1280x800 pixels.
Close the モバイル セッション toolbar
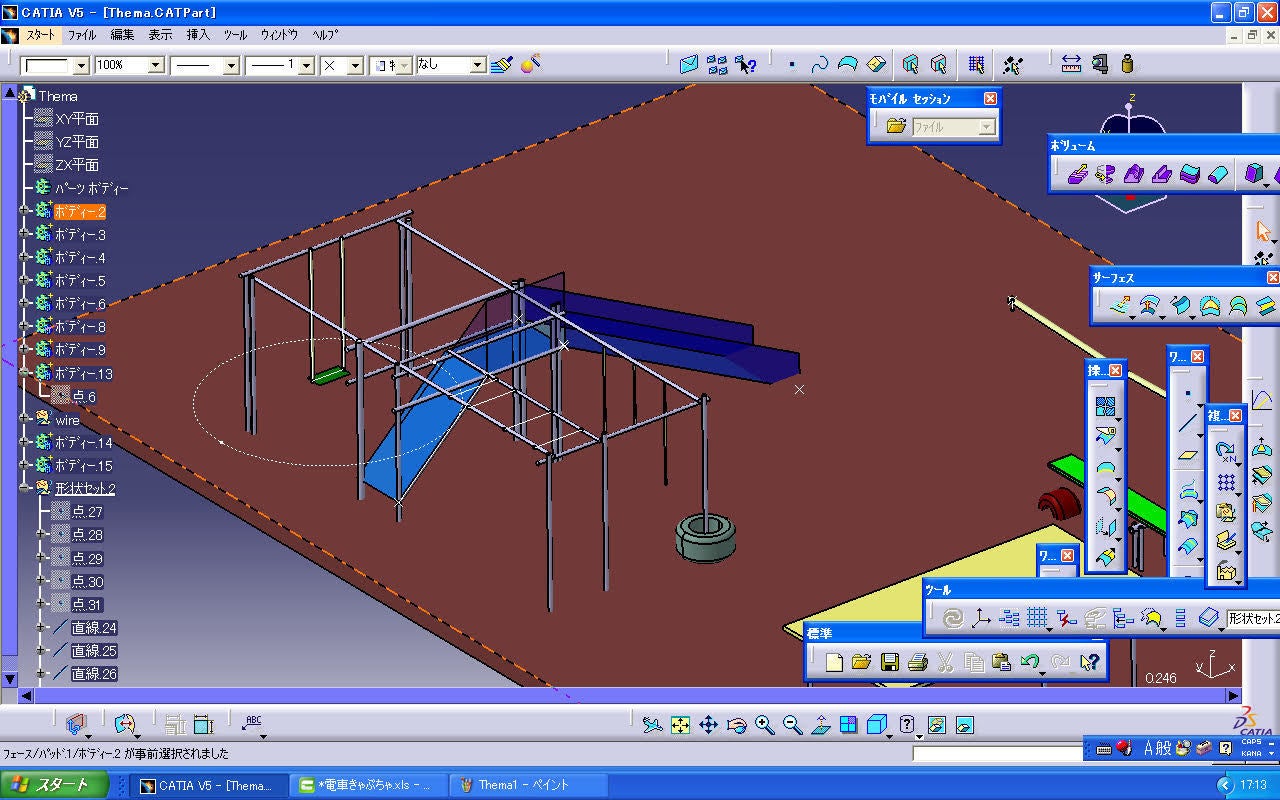tap(990, 98)
